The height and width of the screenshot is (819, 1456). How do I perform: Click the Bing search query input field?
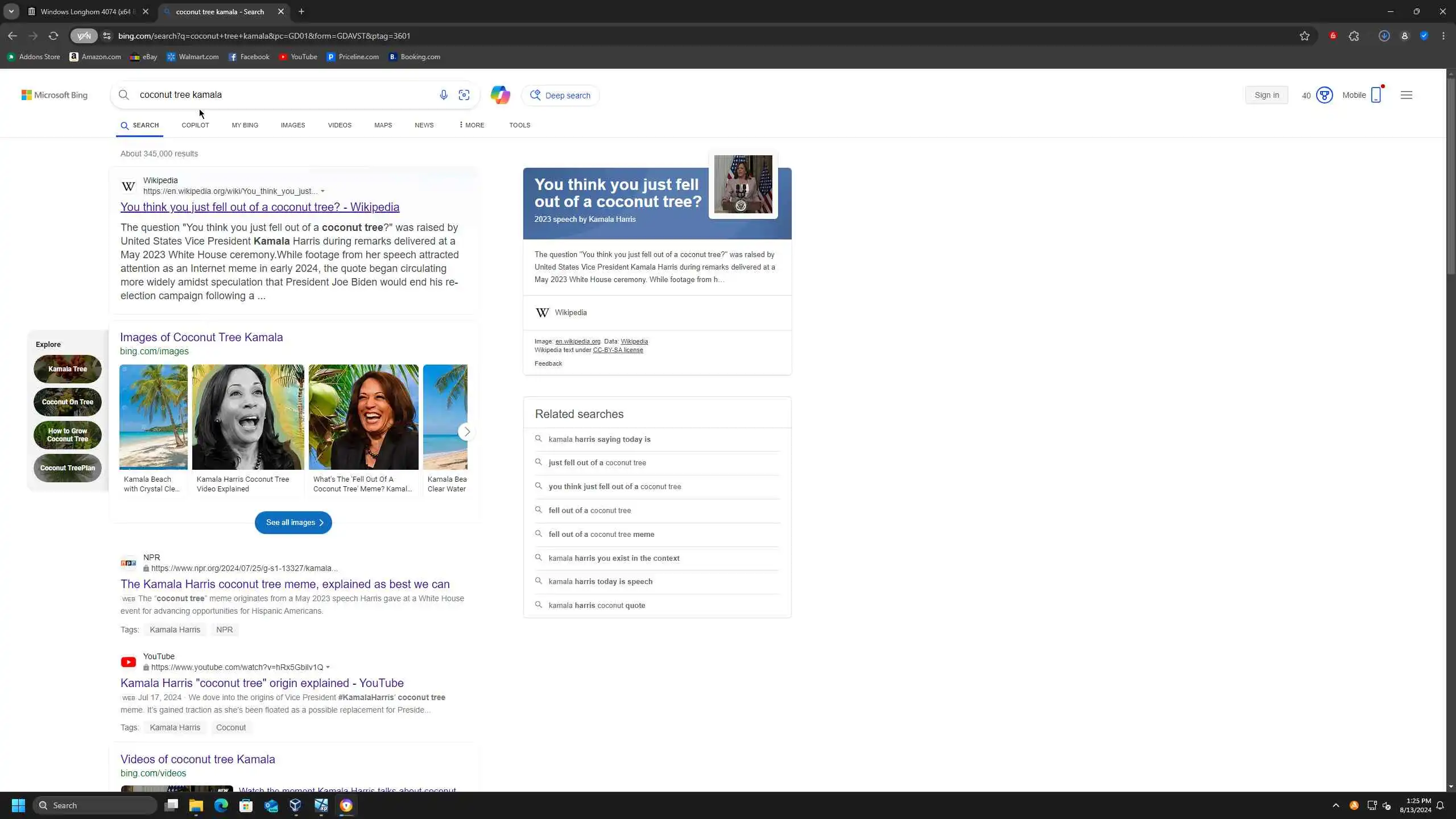tap(284, 95)
